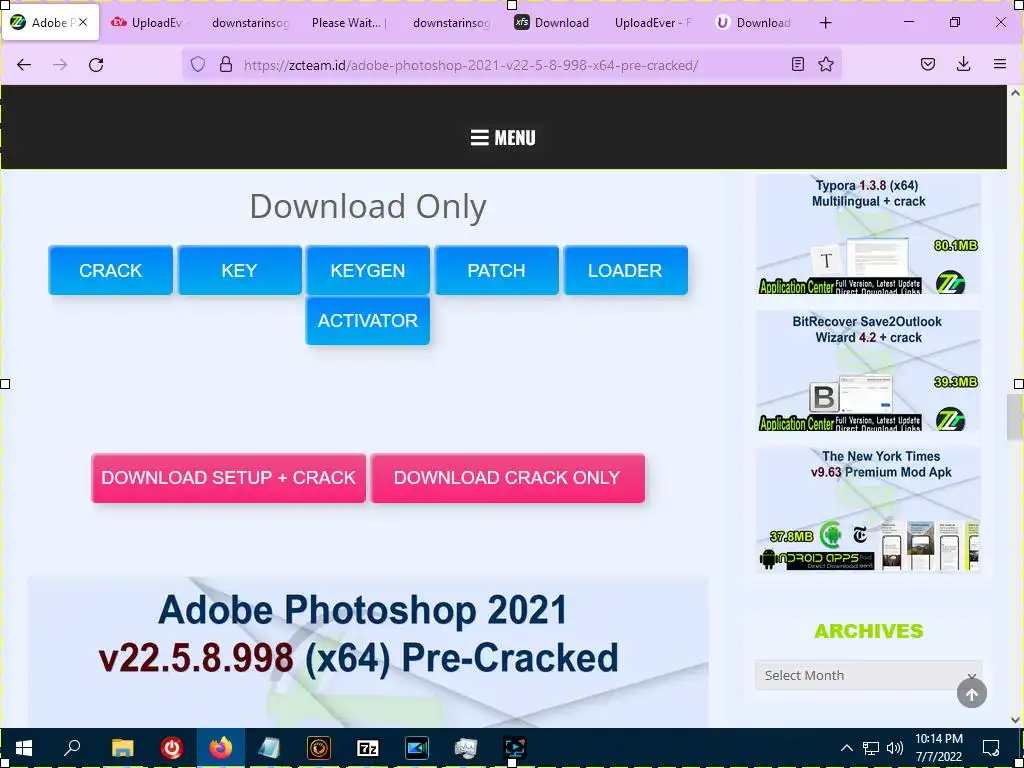Click DOWNLOAD SETUP + CRACK button
Image resolution: width=1024 pixels, height=768 pixels.
(229, 478)
